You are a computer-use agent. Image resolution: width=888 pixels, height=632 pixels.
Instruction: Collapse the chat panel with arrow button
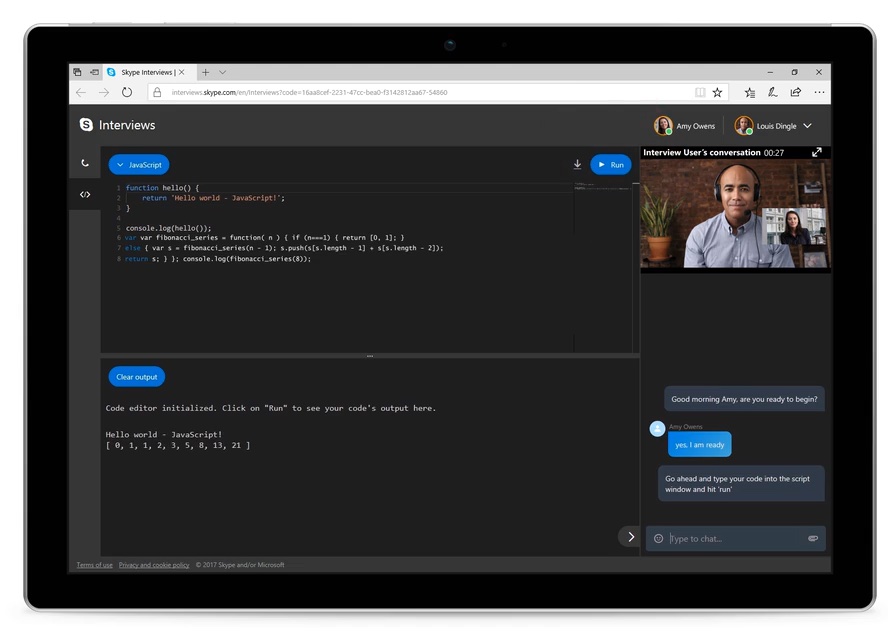[630, 537]
